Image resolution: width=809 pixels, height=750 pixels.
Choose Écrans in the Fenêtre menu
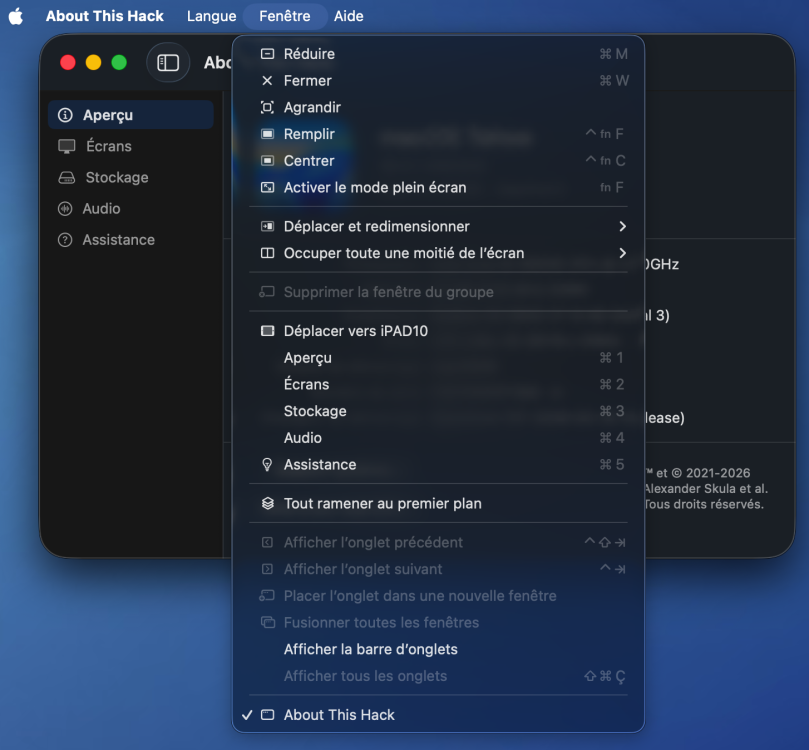(x=438, y=384)
